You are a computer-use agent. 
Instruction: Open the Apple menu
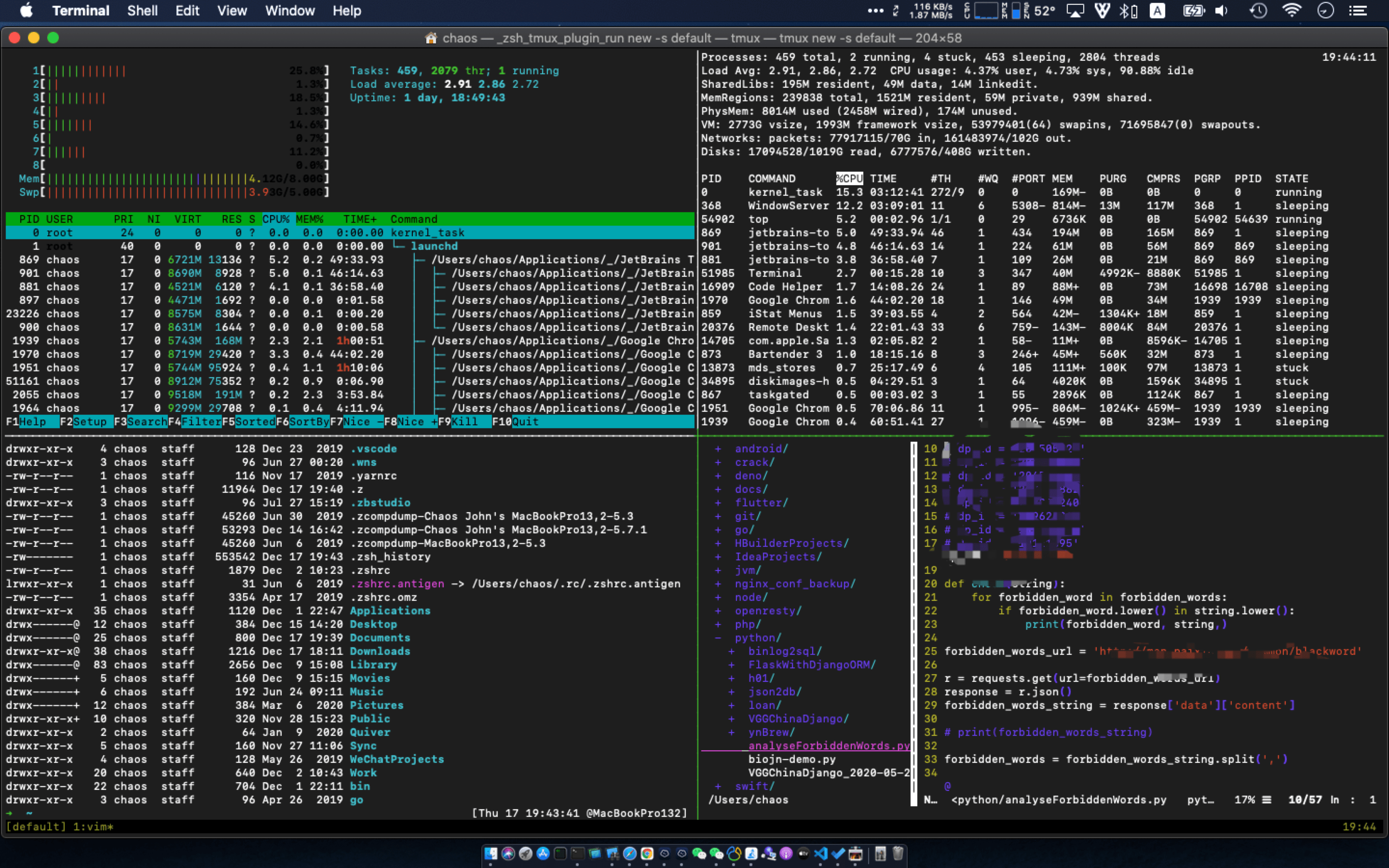pyautogui.click(x=27, y=10)
